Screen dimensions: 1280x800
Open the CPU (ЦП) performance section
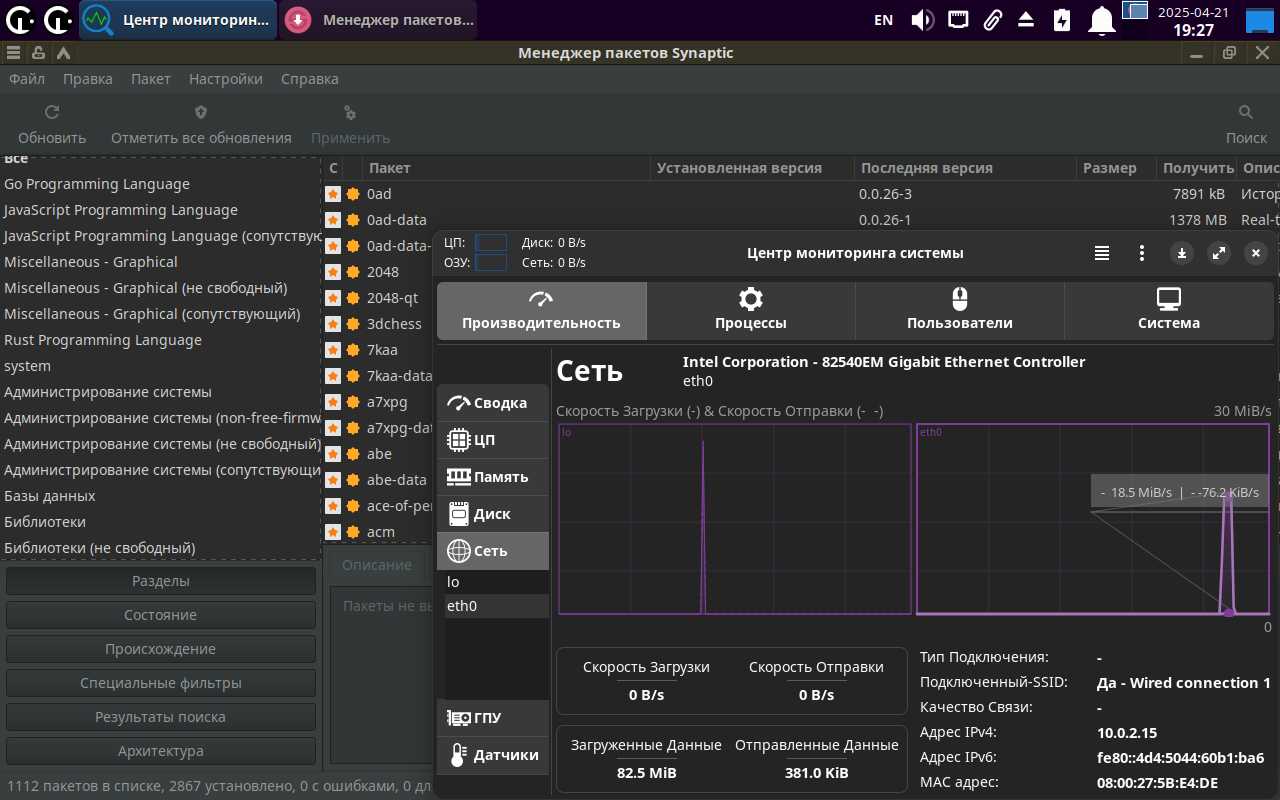pyautogui.click(x=492, y=440)
